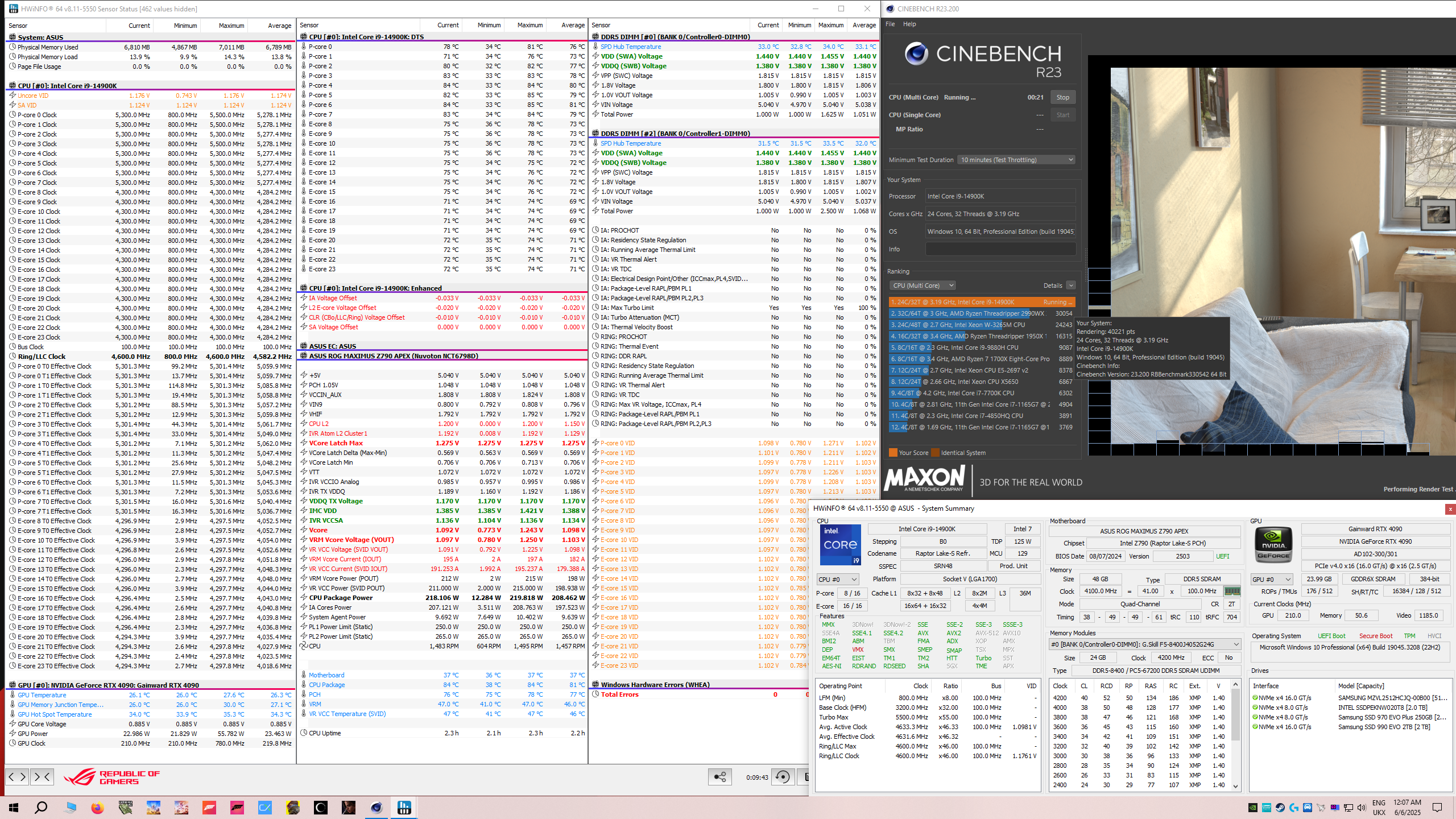Screen dimensions: 1456x819
Task: Open Minimum Test Duration dropdown in Cinebench
Action: (x=1016, y=160)
